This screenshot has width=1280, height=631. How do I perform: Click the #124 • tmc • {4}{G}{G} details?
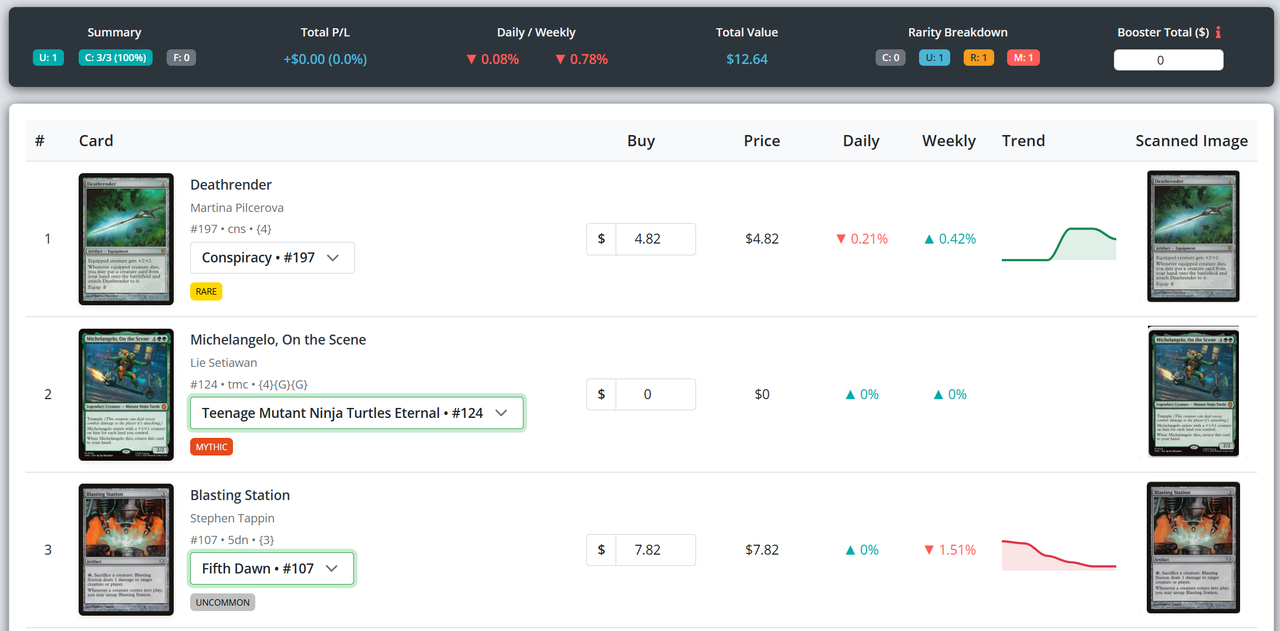point(249,385)
